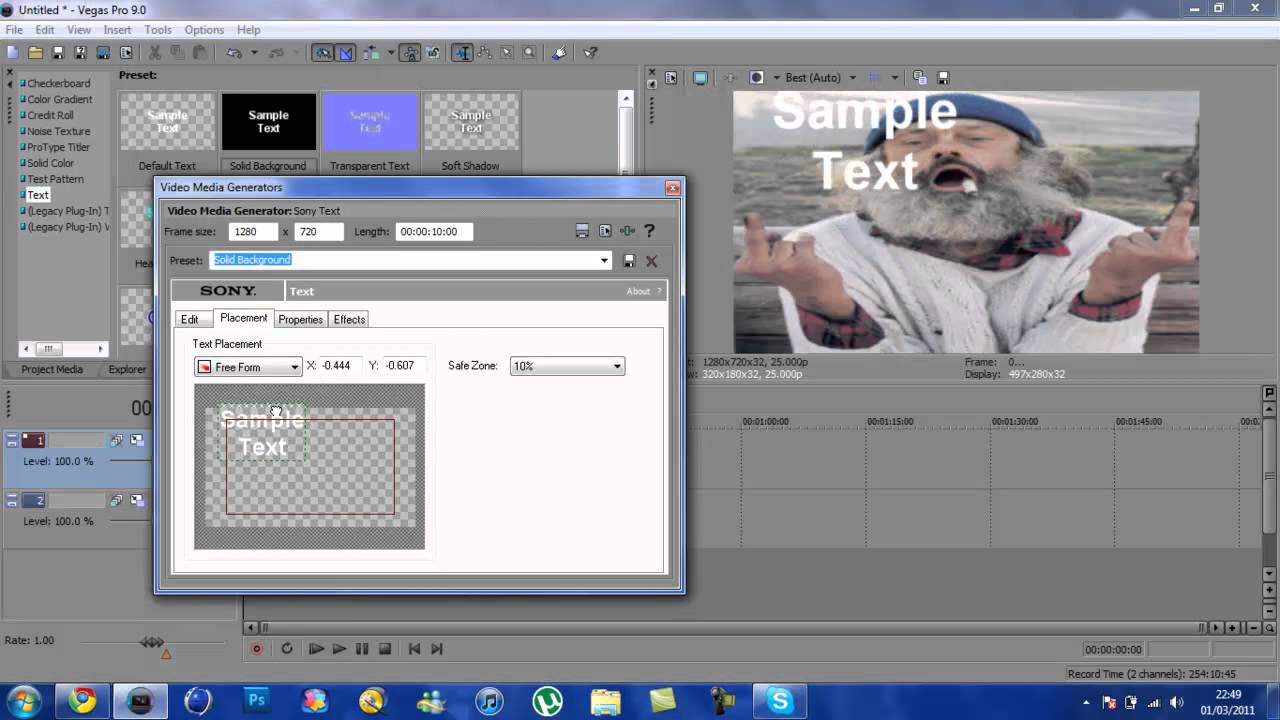Image resolution: width=1280 pixels, height=720 pixels.
Task: Click the Save Preset disk icon
Action: click(629, 261)
